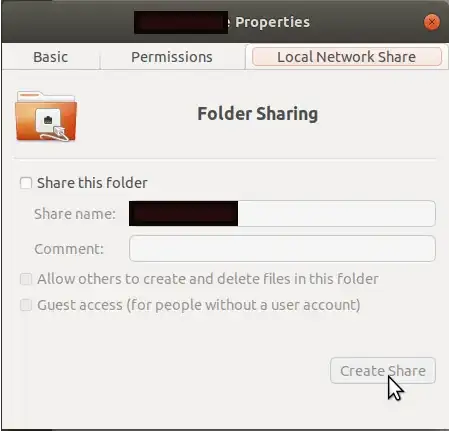The width and height of the screenshot is (449, 431).
Task: Click the orange shared folder icon
Action: tap(46, 116)
